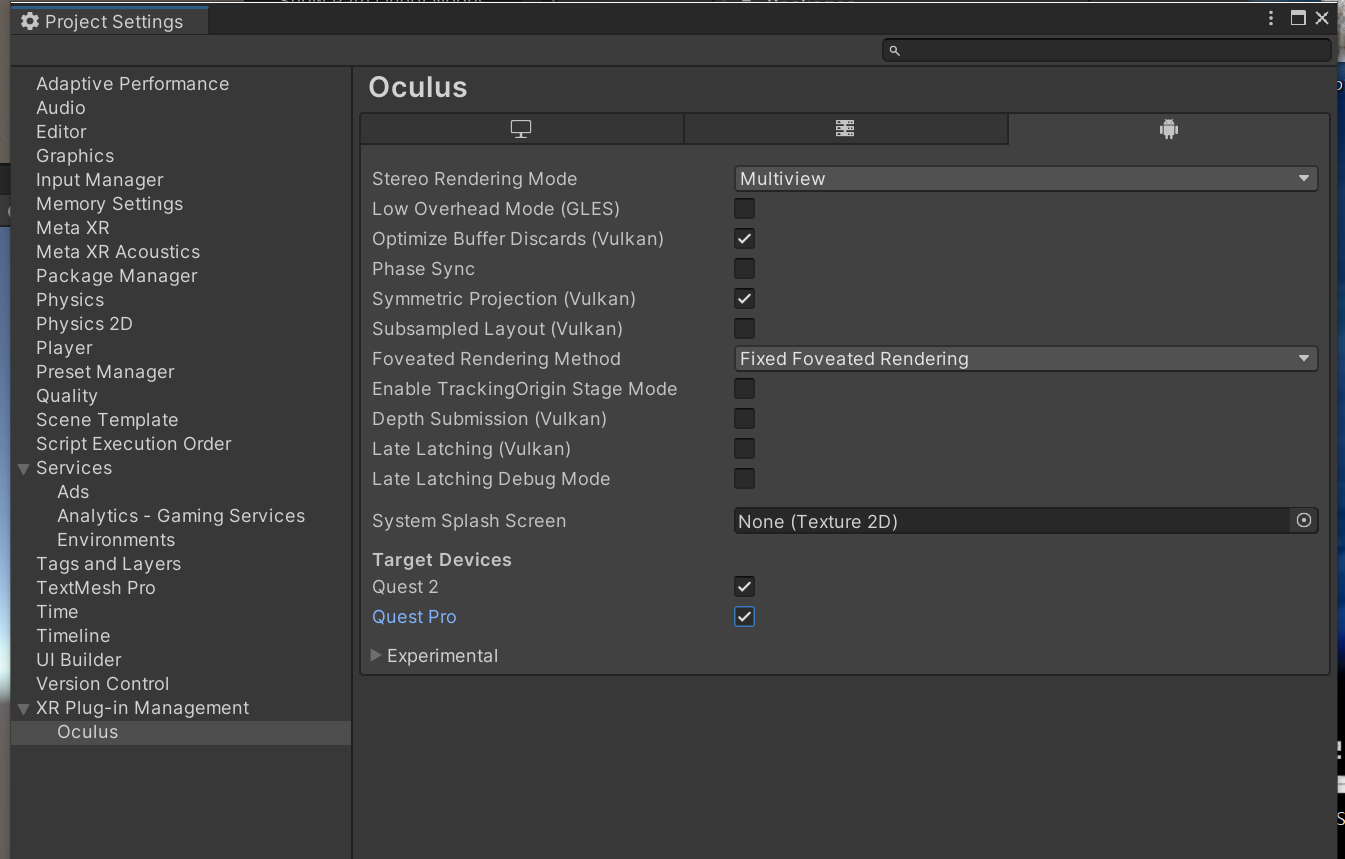Open the Graphics settings category
Image resolution: width=1345 pixels, height=859 pixels.
click(75, 156)
